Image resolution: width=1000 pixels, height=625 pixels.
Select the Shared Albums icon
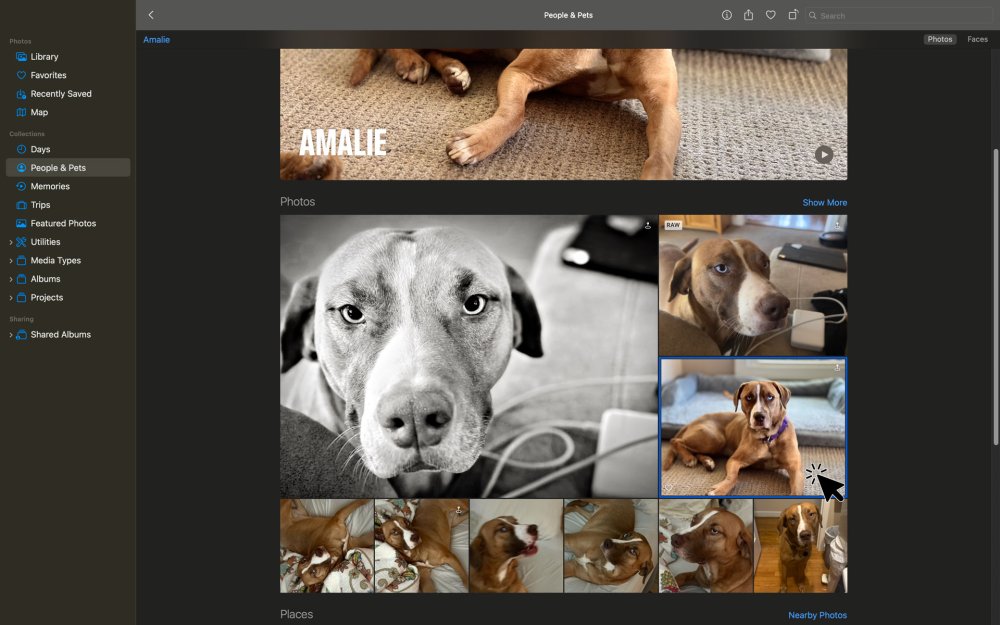point(21,334)
